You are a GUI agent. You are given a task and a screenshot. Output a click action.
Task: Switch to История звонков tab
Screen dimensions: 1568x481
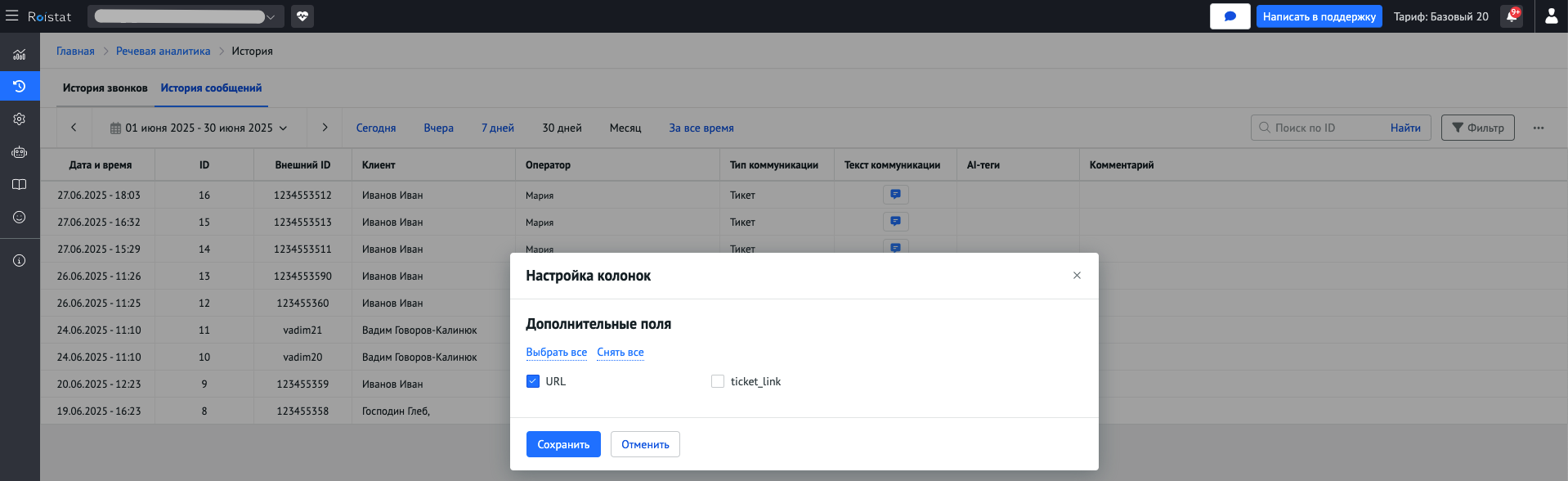point(105,88)
